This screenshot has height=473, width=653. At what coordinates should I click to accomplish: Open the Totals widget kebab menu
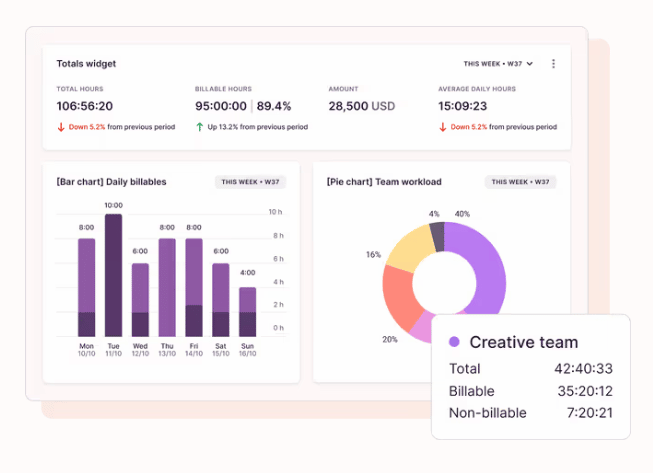(x=553, y=64)
